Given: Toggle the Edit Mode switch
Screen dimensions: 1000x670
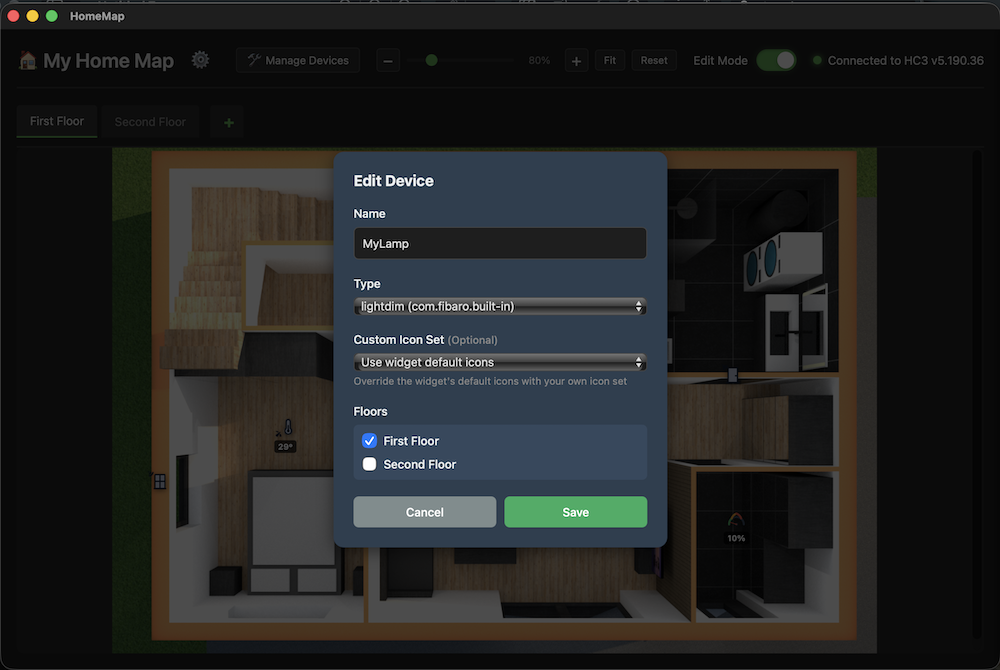Looking at the screenshot, I should click(776, 61).
